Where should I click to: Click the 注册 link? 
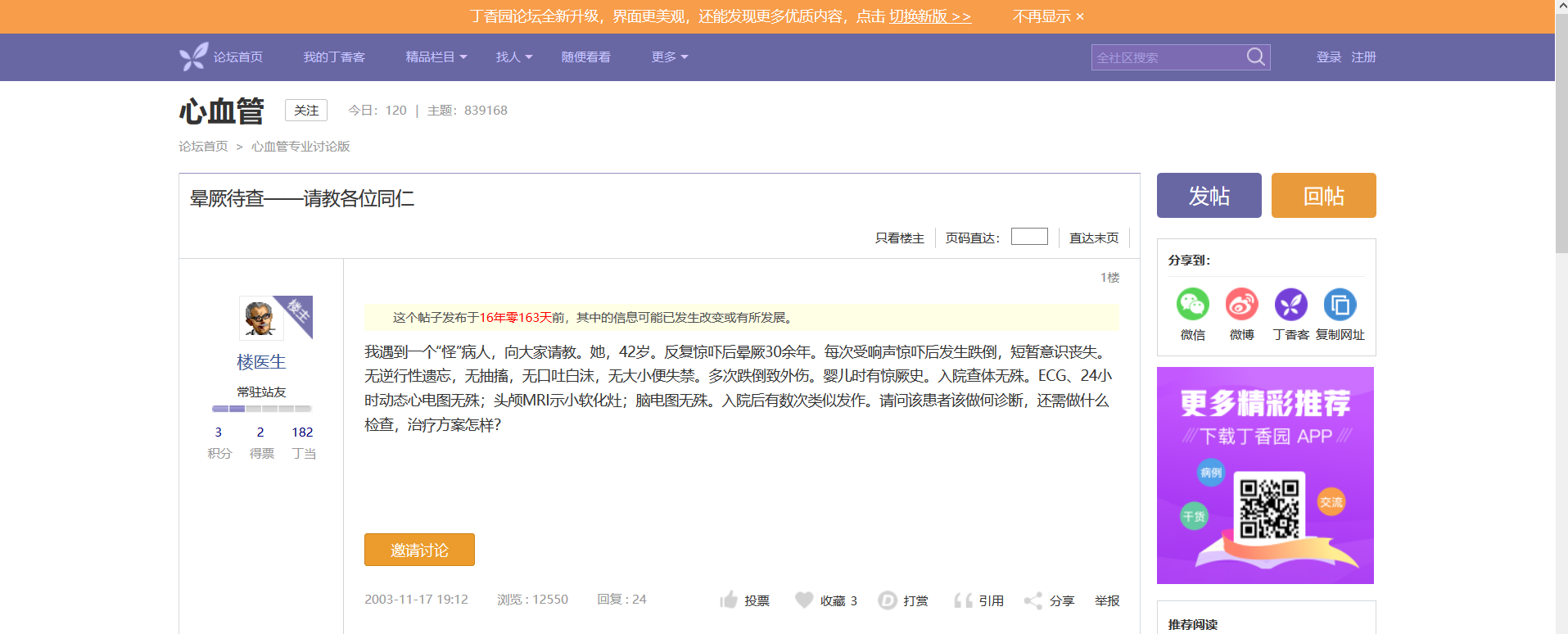[x=1363, y=57]
